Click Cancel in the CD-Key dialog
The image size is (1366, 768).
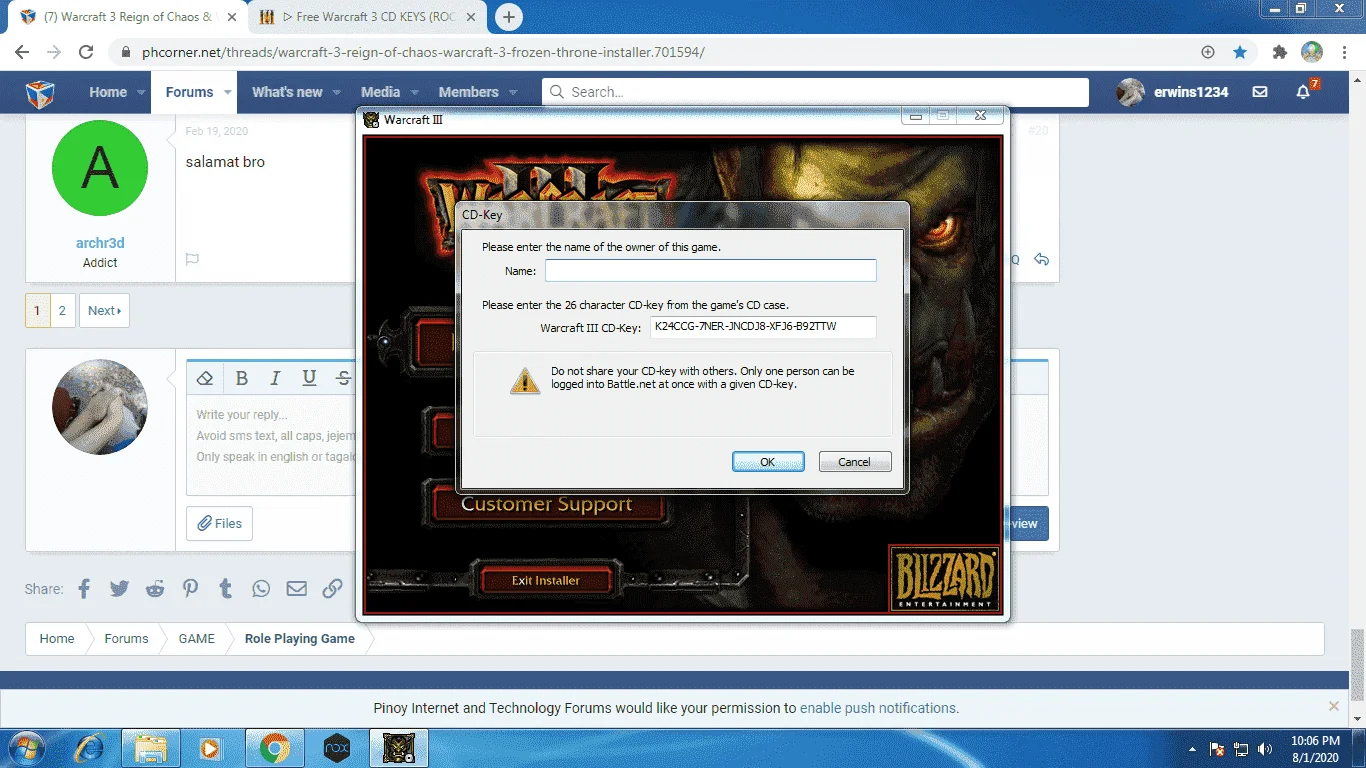coord(854,462)
